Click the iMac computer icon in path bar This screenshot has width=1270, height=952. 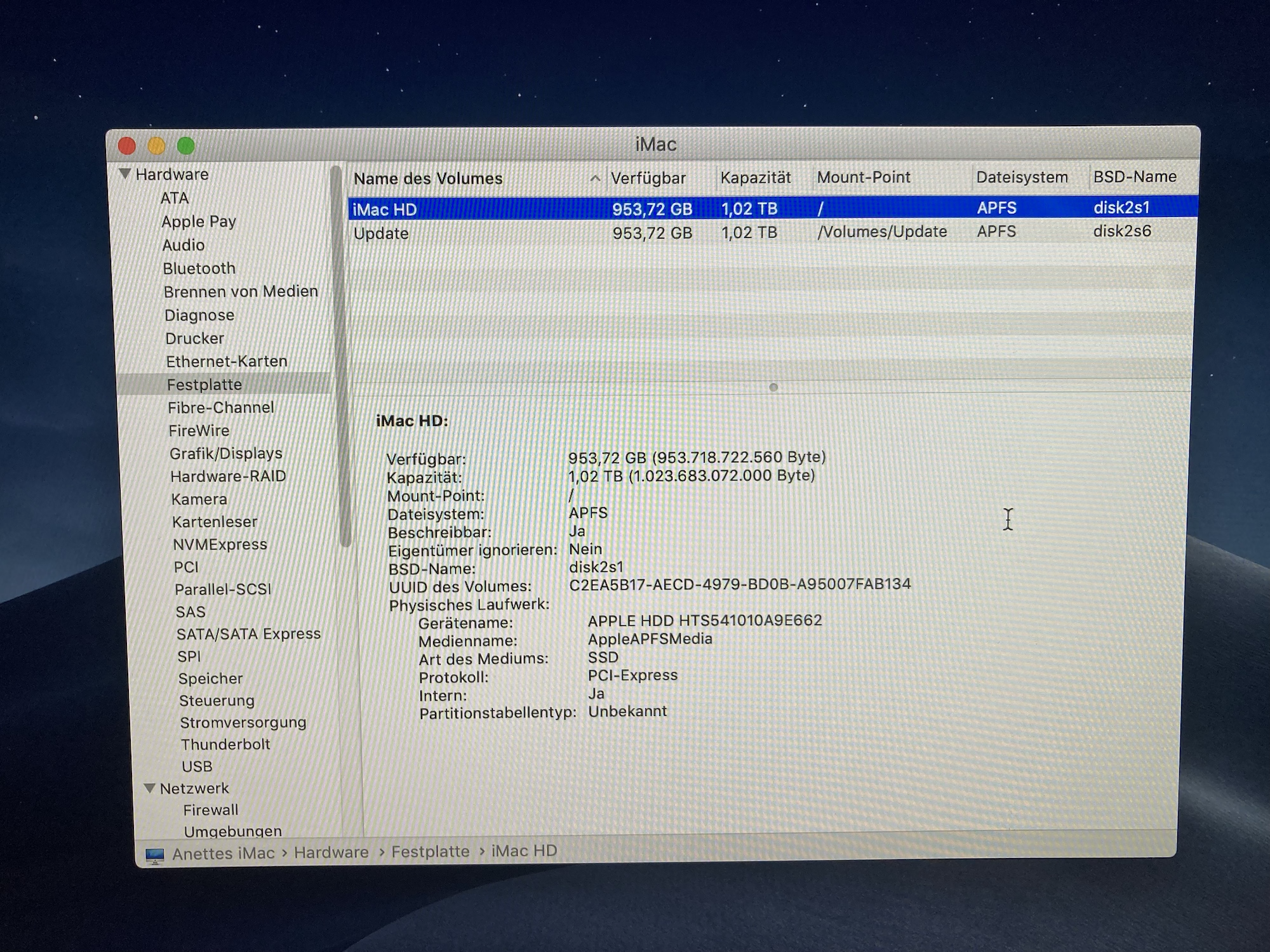point(154,855)
